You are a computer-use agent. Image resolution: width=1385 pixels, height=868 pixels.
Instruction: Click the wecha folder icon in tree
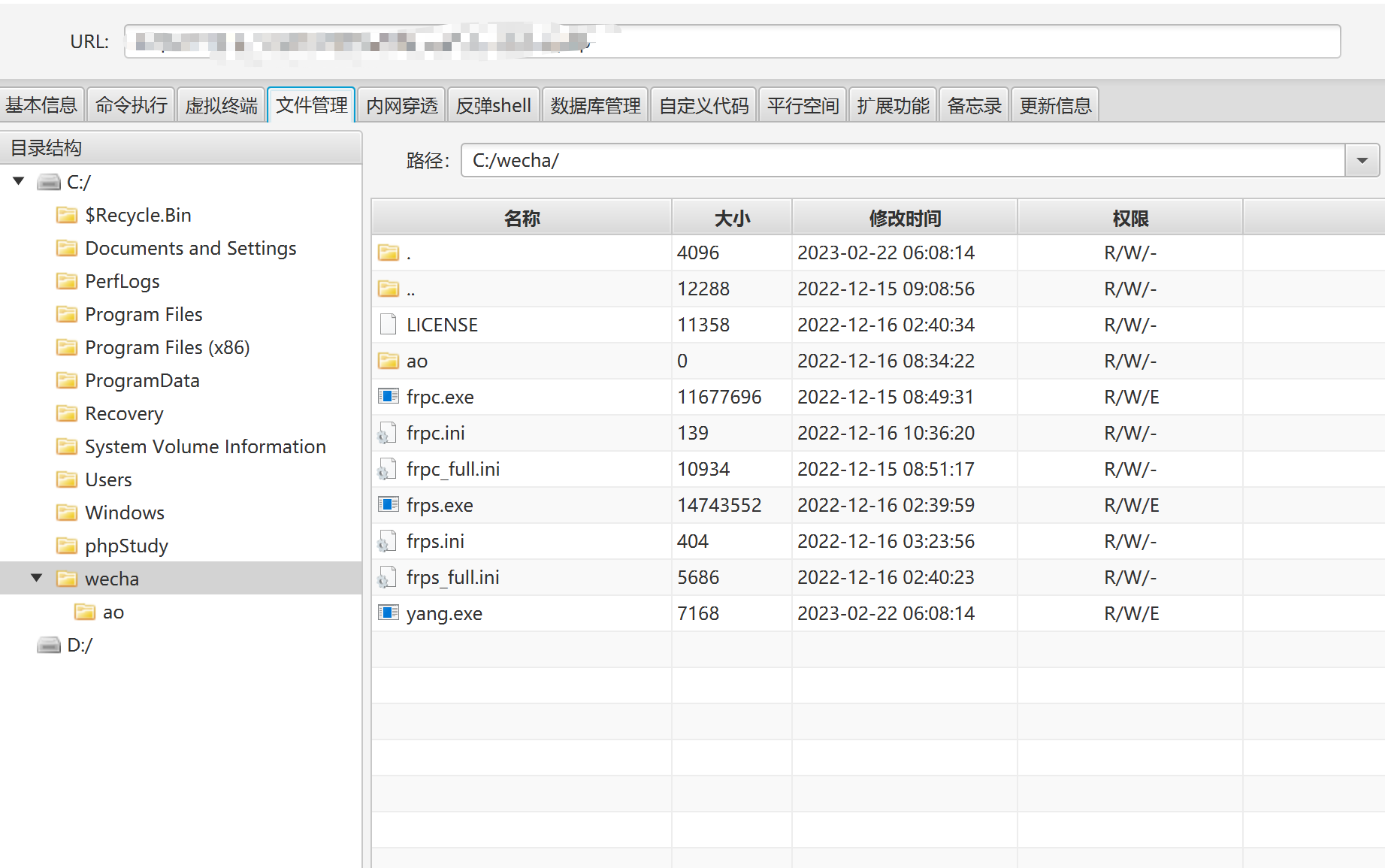67,579
